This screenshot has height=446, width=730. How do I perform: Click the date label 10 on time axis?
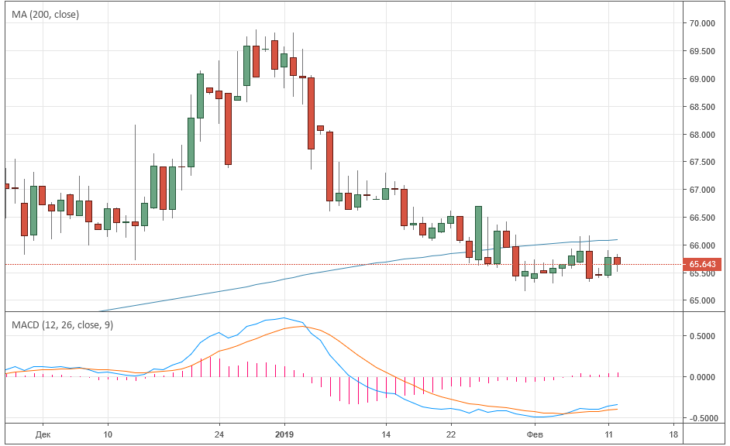108,435
